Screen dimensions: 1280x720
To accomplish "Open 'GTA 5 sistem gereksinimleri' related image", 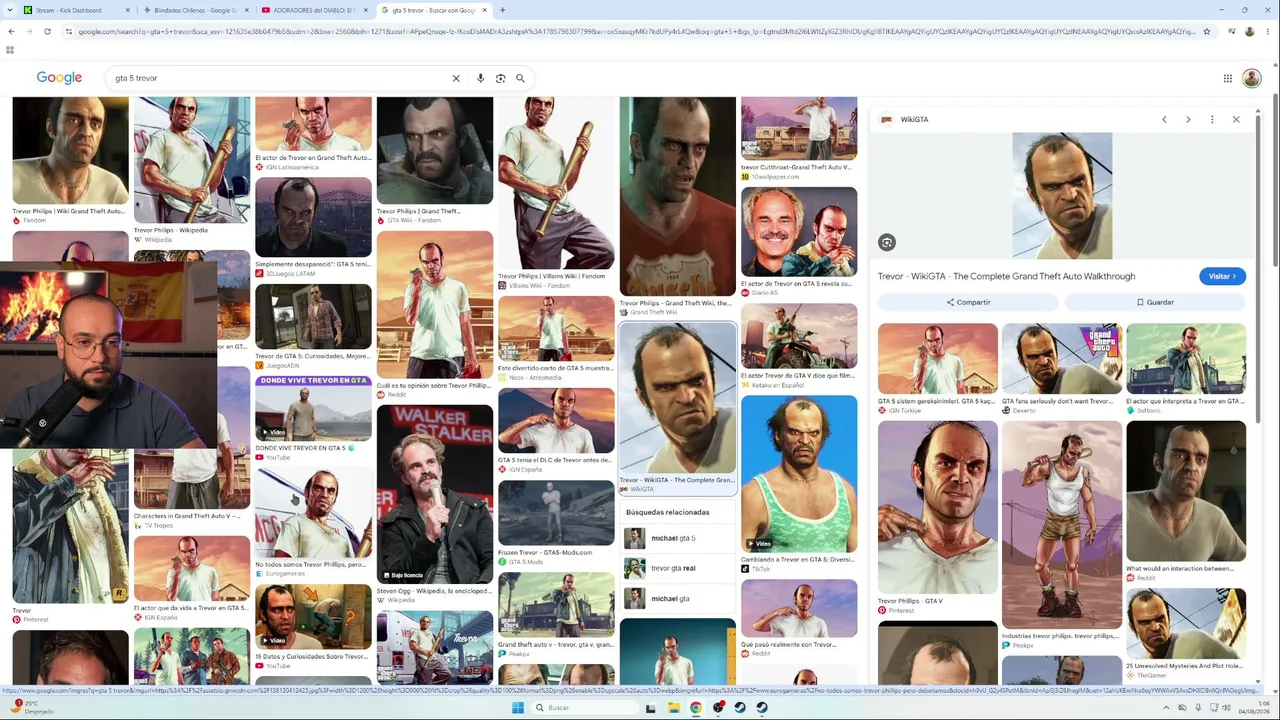I will [938, 359].
